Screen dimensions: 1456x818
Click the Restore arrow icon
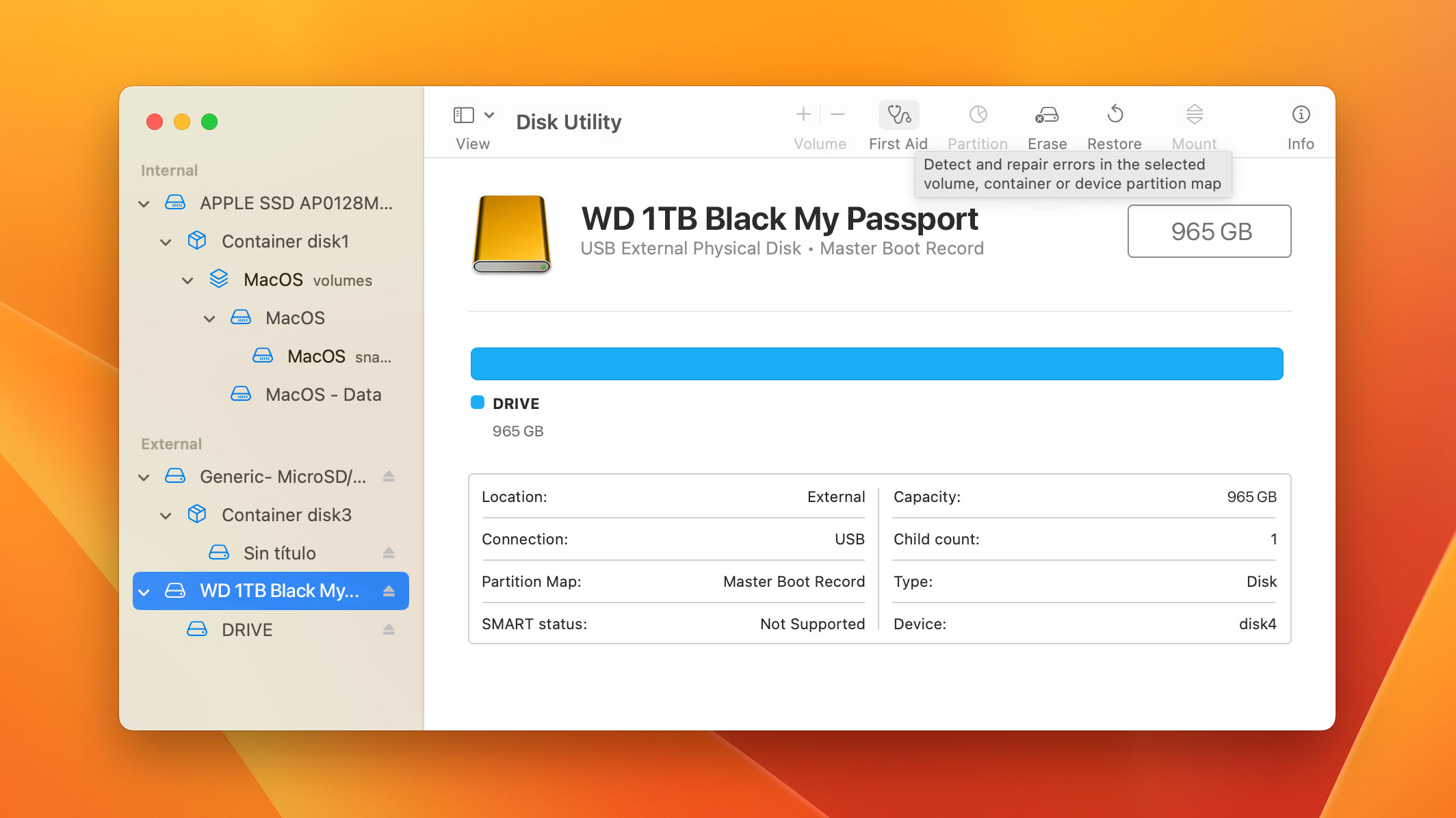pos(1115,114)
